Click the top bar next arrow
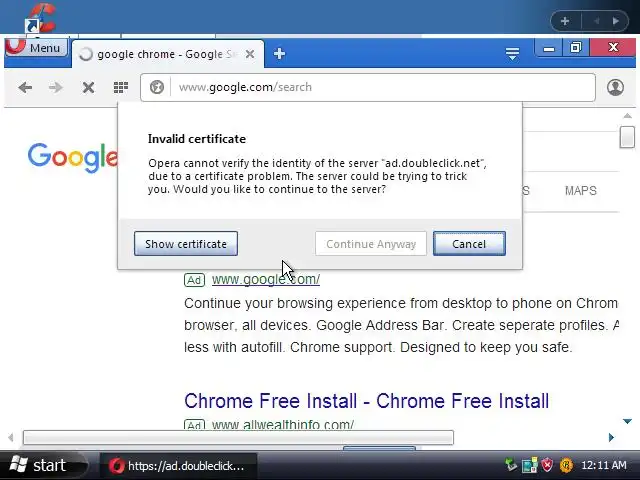The image size is (640, 480). [x=616, y=21]
